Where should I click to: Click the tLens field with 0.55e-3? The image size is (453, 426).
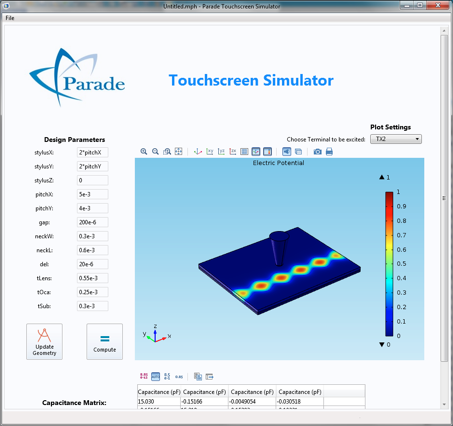93,278
